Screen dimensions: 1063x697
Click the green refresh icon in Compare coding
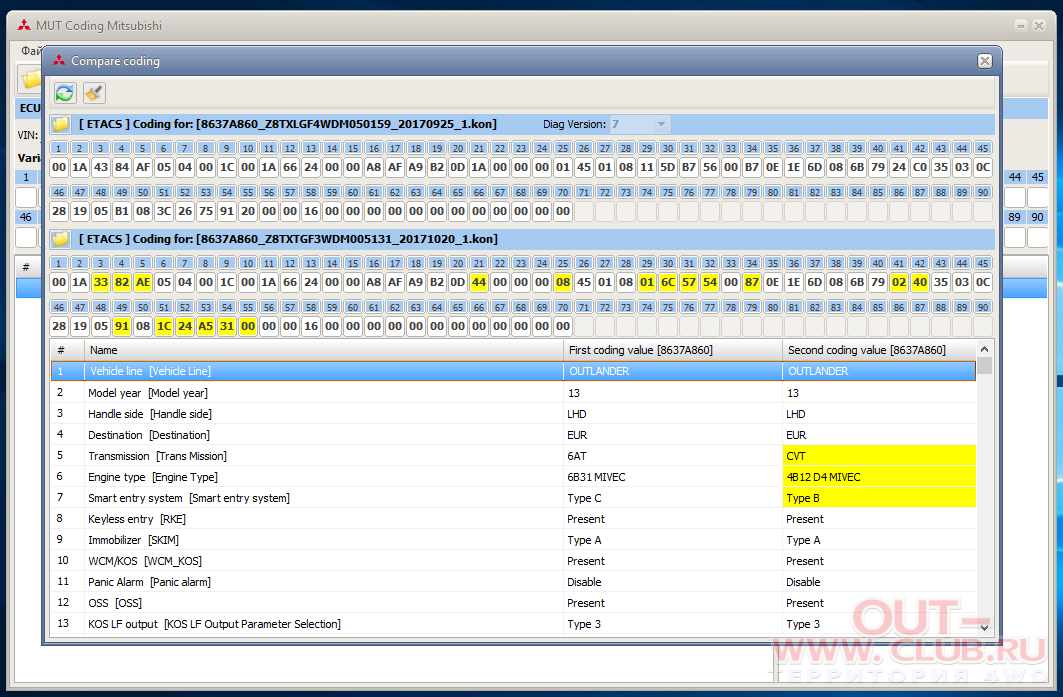coord(65,93)
